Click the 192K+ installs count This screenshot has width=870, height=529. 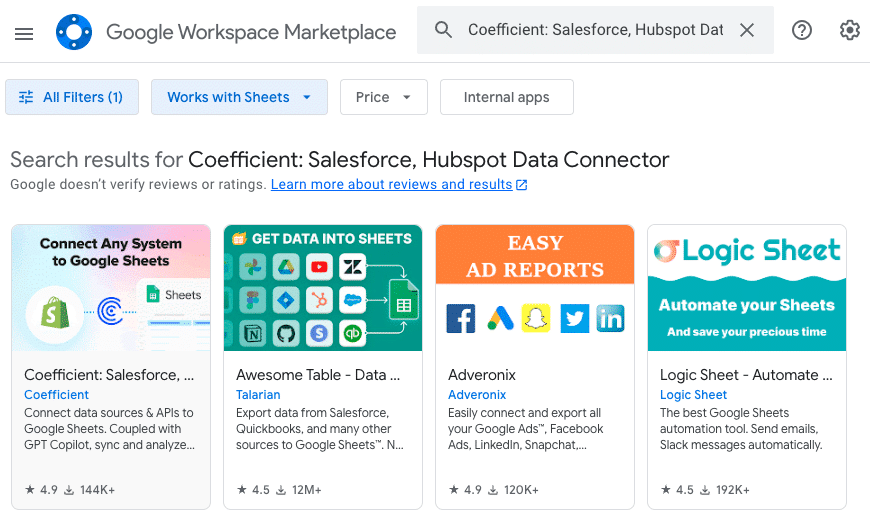point(733,490)
